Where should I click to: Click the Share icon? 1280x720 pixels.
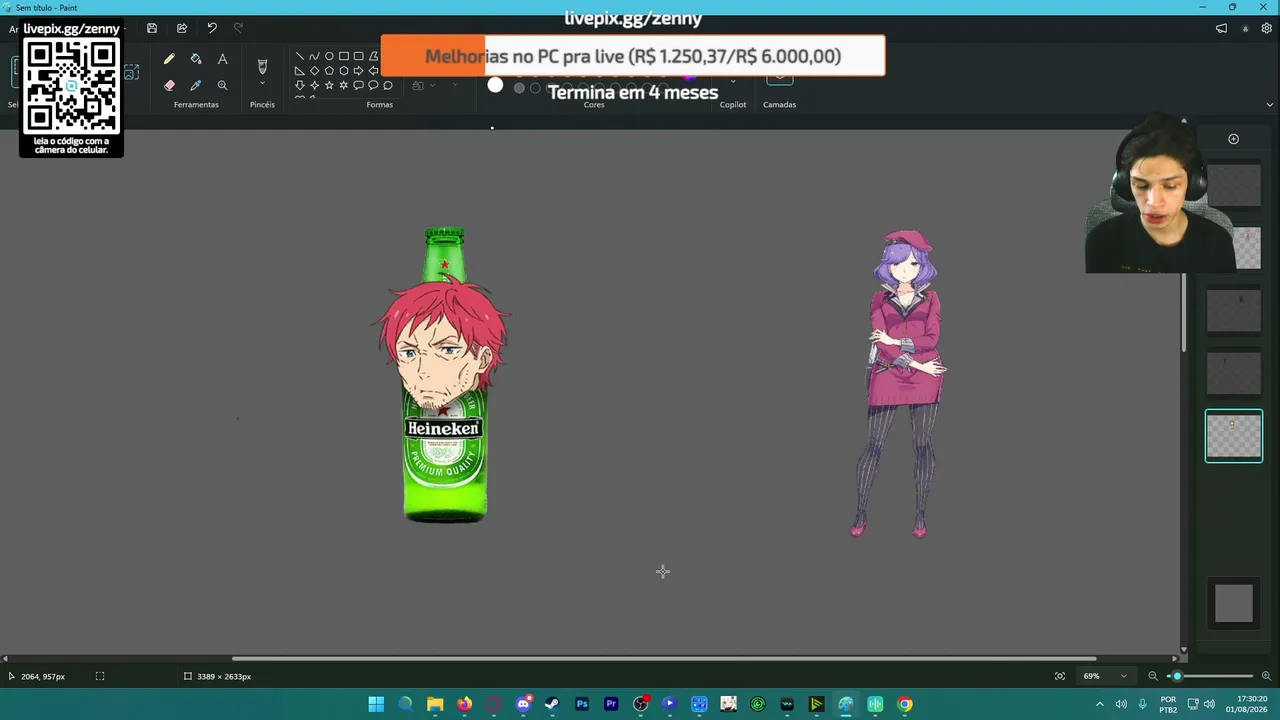(x=182, y=29)
